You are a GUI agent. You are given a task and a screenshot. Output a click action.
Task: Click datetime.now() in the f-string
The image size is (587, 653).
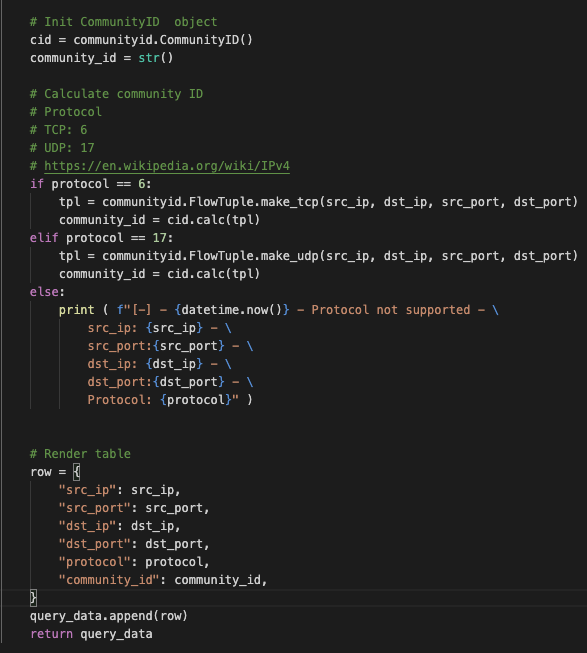click(x=232, y=310)
